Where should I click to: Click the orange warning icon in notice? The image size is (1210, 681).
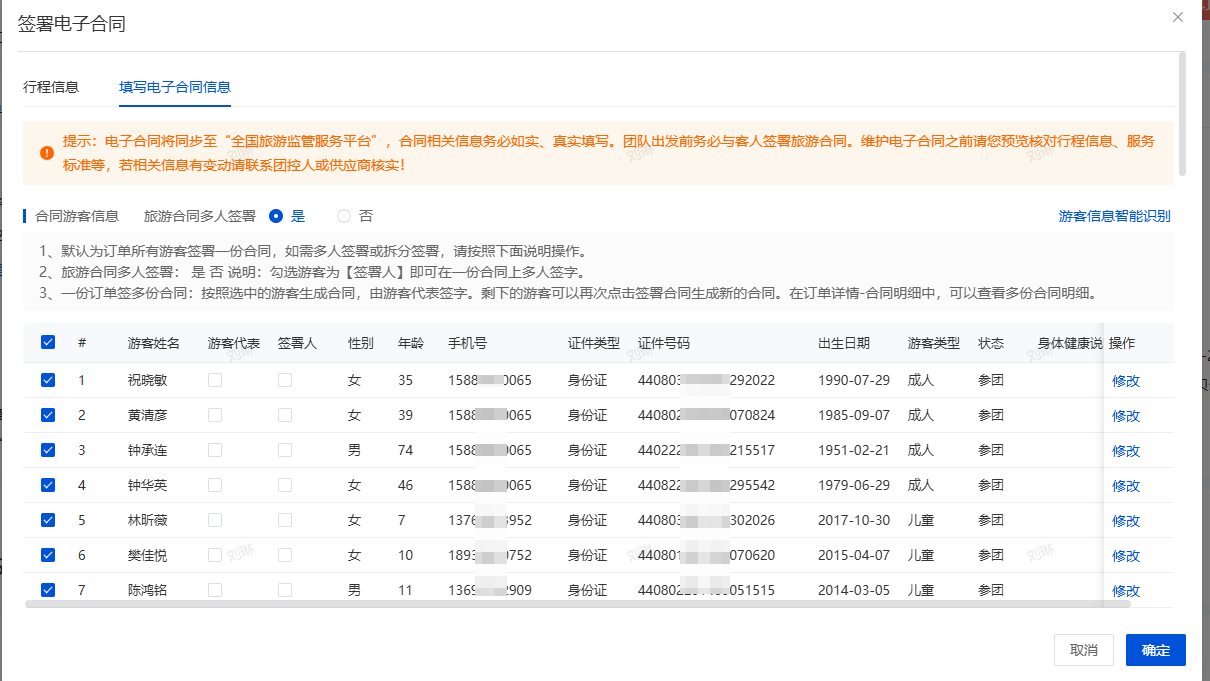tap(47, 153)
